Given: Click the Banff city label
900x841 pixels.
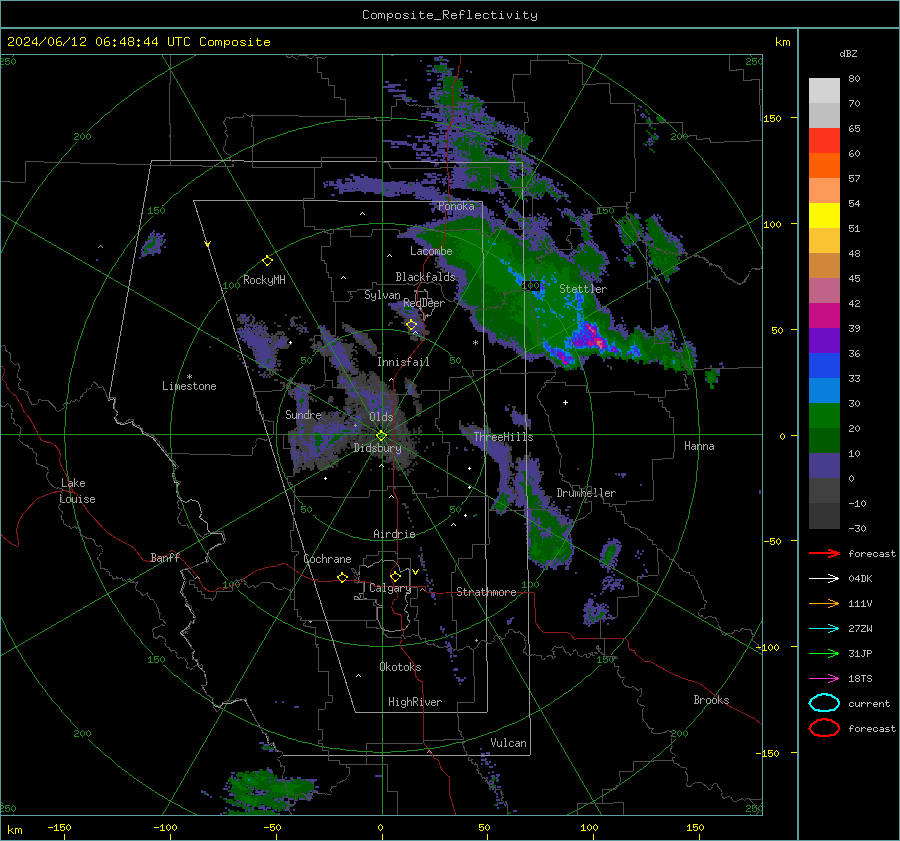Looking at the screenshot, I should click(x=165, y=558).
